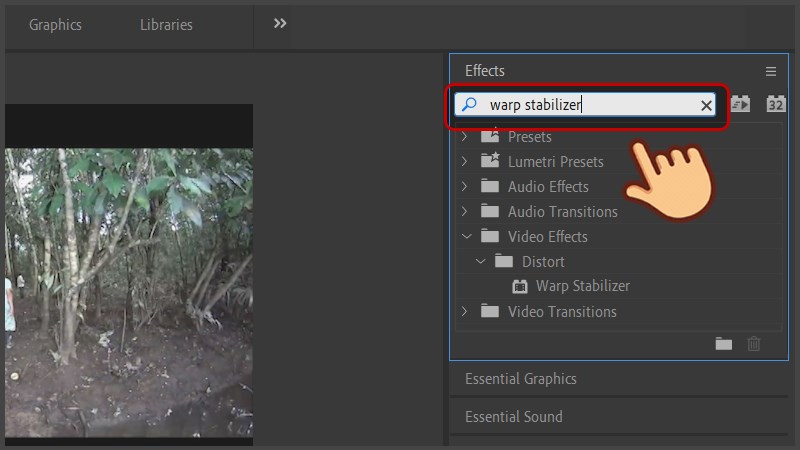Screen dimensions: 800x450
Task: Click the Lumetri Presets folder icon
Action: [x=490, y=161]
